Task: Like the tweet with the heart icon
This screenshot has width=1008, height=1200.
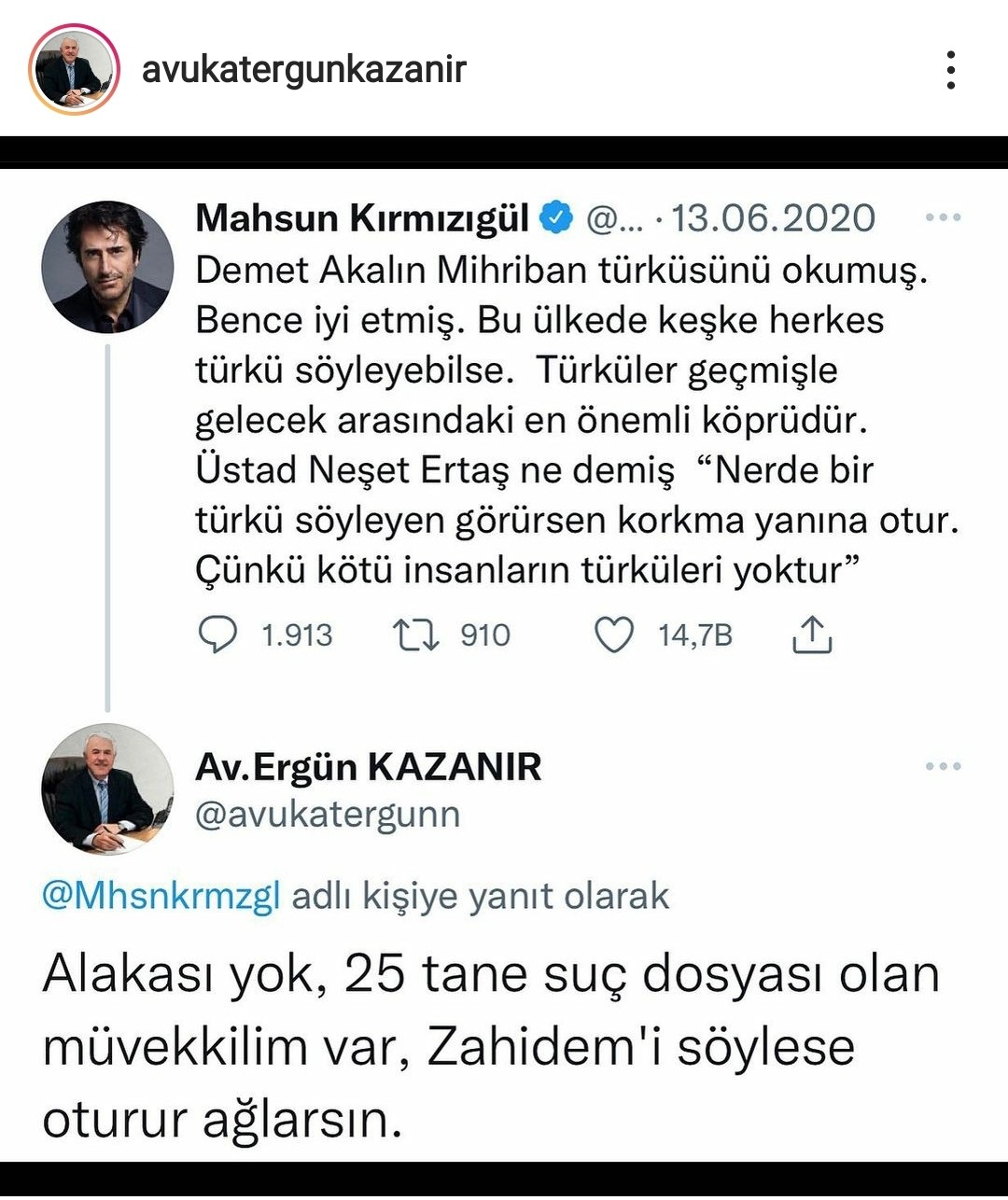Action: click(x=614, y=635)
